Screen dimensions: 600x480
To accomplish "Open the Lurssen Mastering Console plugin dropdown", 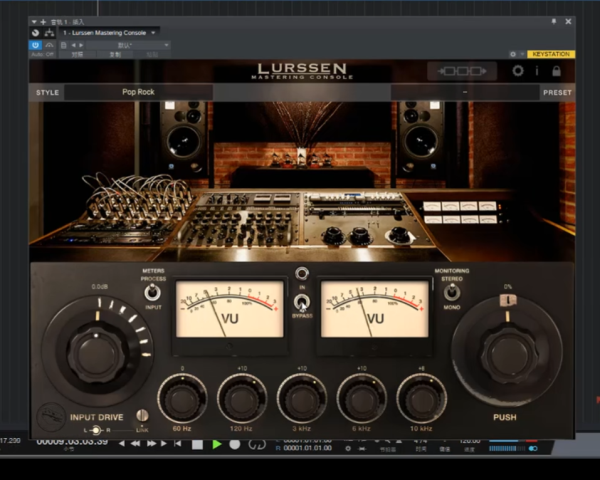I will click(109, 33).
